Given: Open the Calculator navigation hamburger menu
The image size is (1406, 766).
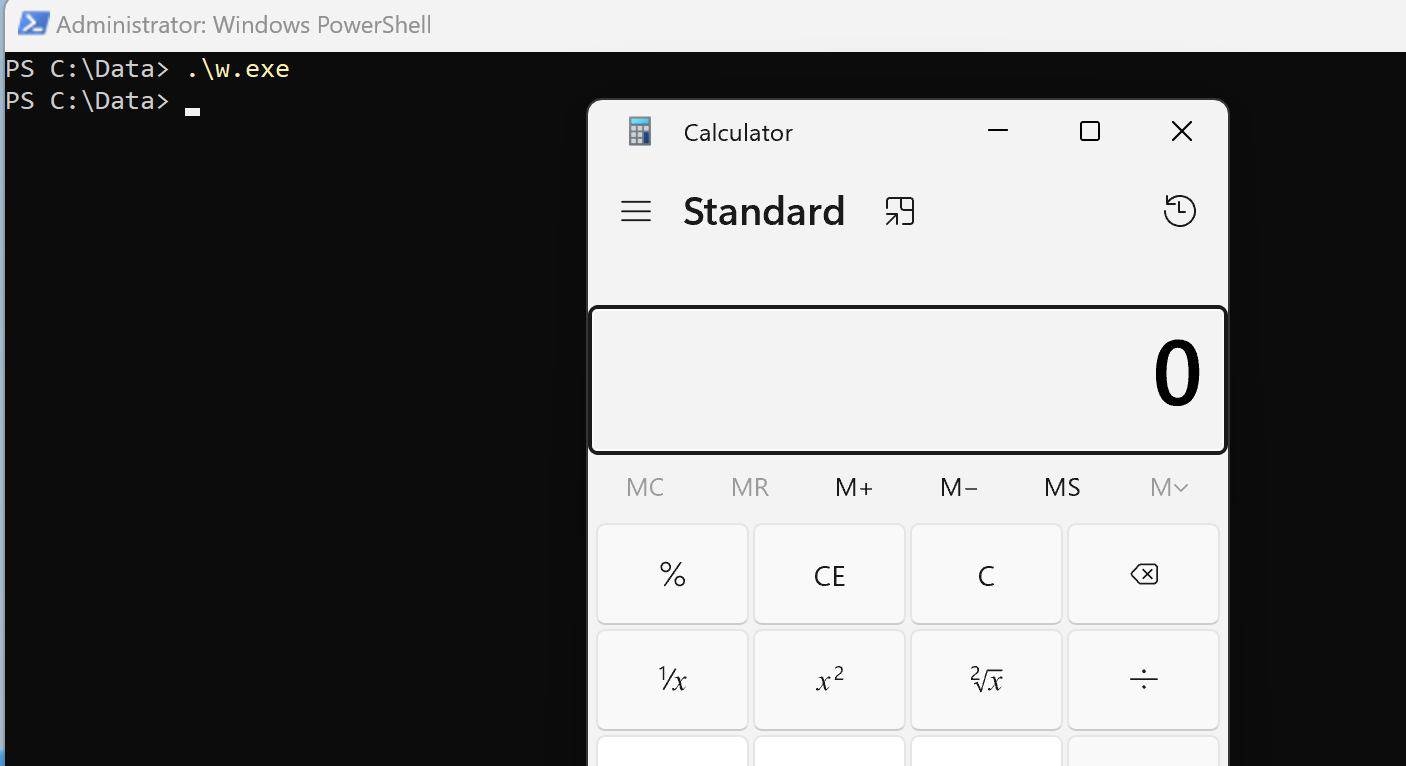Looking at the screenshot, I should point(636,211).
